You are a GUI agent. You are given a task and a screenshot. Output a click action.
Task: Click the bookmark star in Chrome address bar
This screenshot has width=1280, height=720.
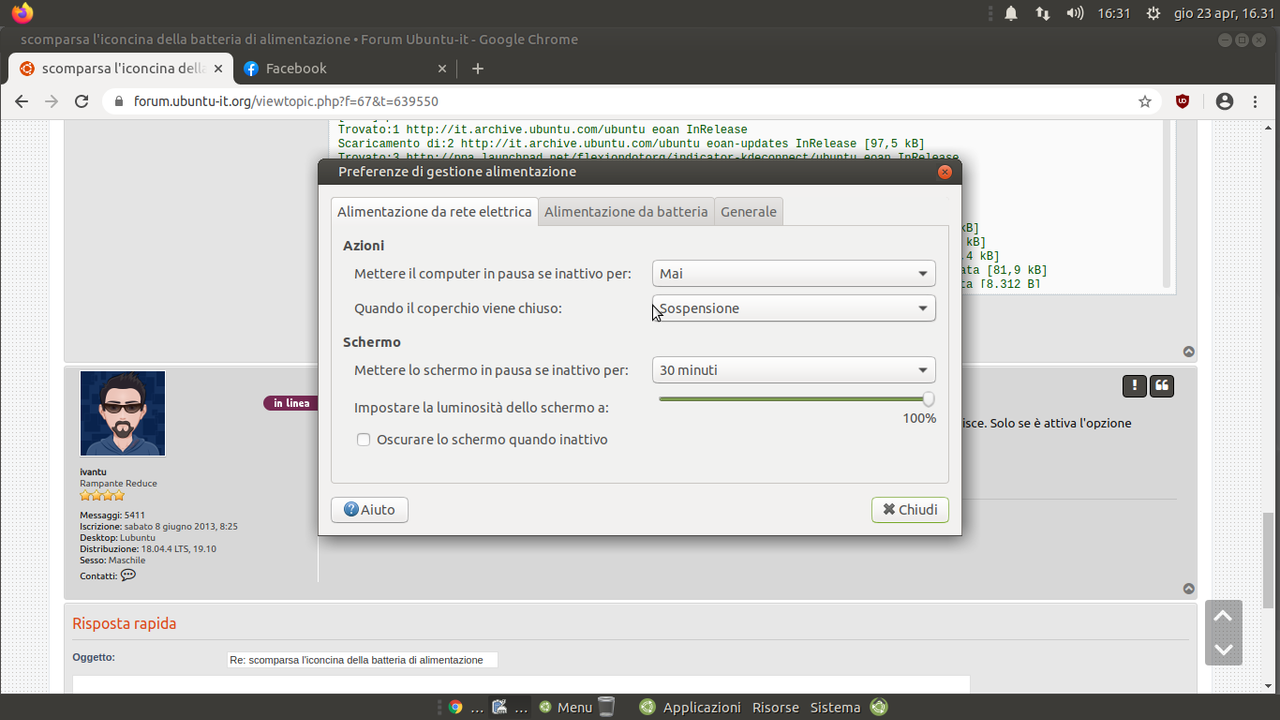pos(1145,101)
